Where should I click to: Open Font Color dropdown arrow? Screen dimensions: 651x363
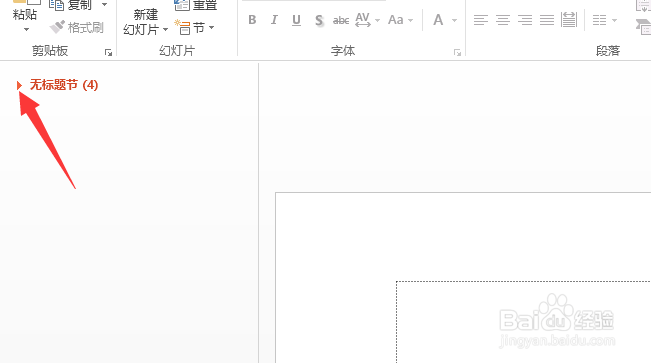click(x=454, y=20)
